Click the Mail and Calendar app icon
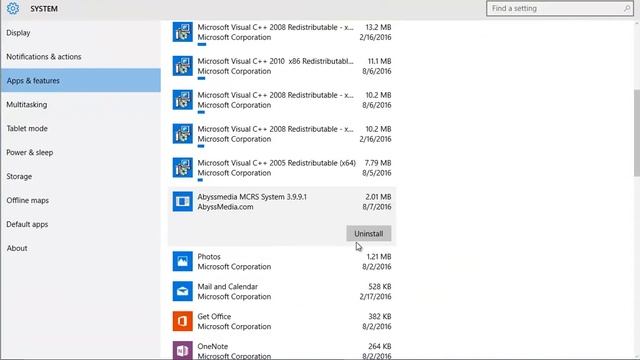The width and height of the screenshot is (640, 360). point(182,291)
